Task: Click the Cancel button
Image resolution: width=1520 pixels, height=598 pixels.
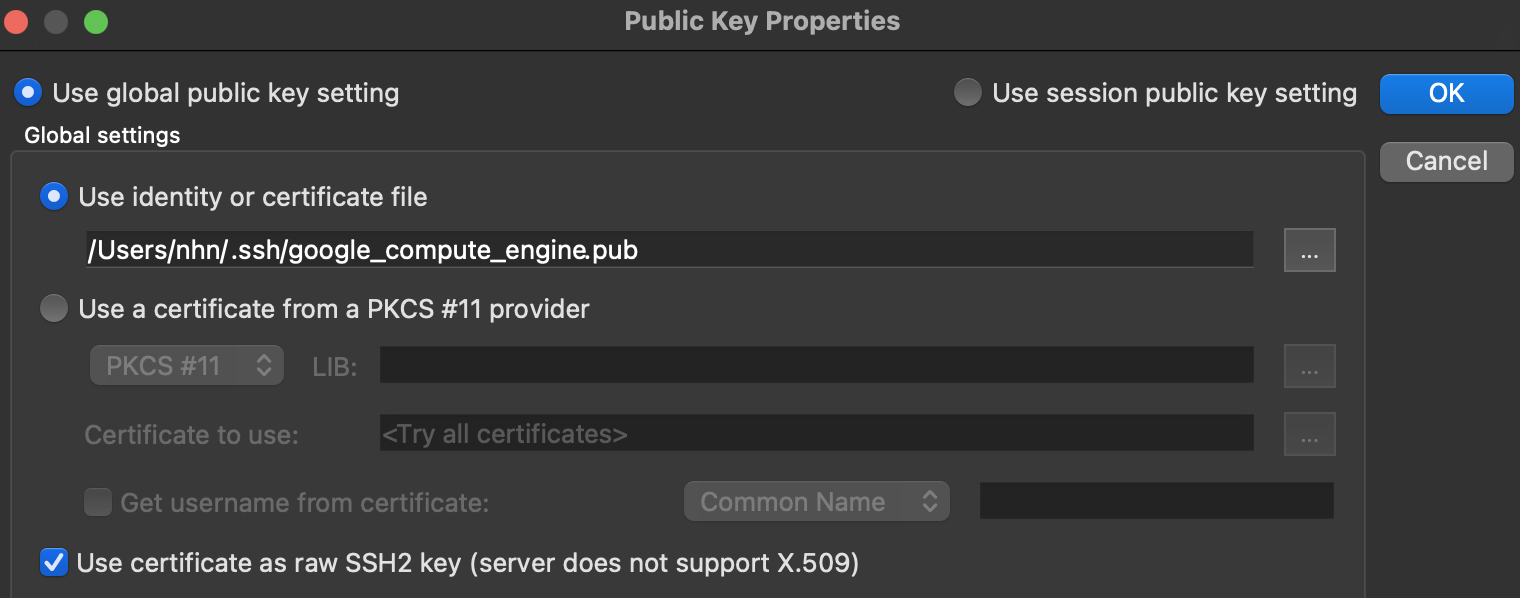Action: 1446,161
